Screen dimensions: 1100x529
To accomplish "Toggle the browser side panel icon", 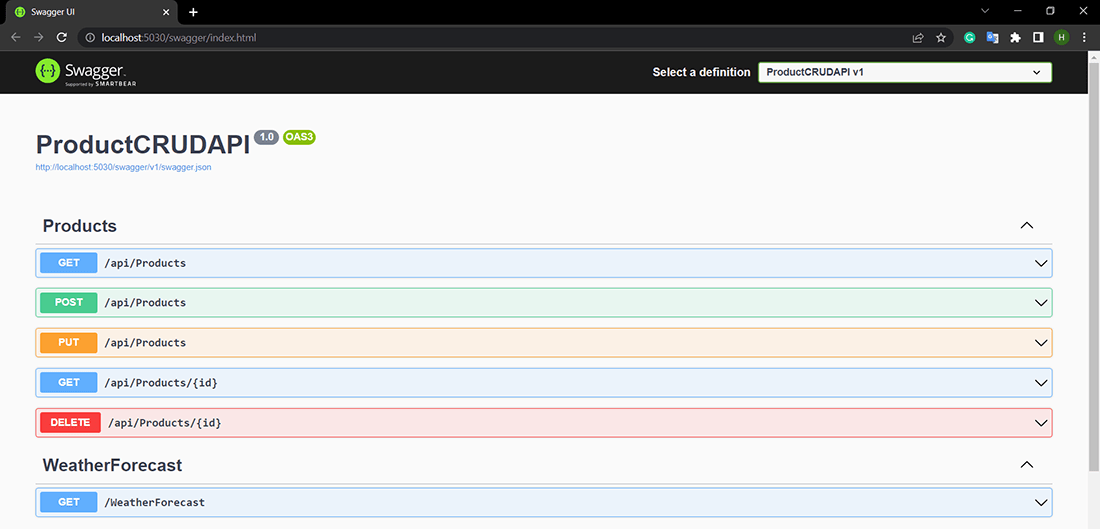I will [x=1038, y=38].
